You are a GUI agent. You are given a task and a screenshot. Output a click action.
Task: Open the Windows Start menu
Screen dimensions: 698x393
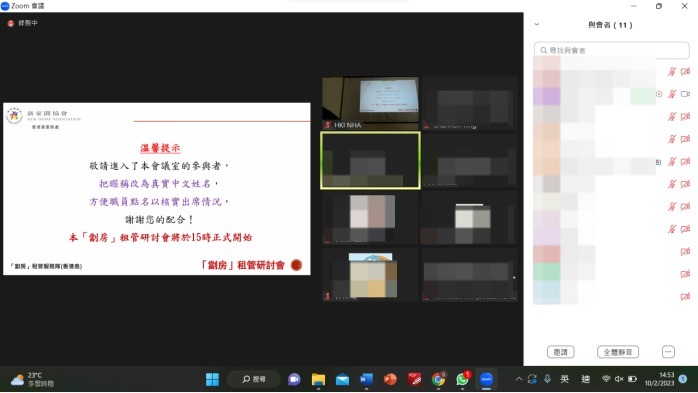click(212, 380)
